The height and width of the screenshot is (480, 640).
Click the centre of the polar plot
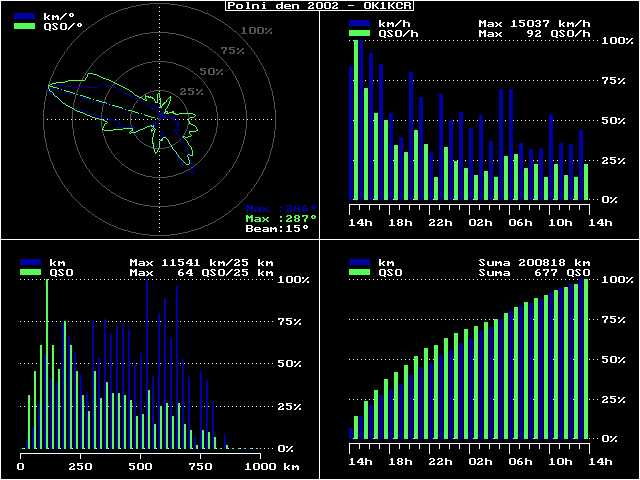coord(161,117)
